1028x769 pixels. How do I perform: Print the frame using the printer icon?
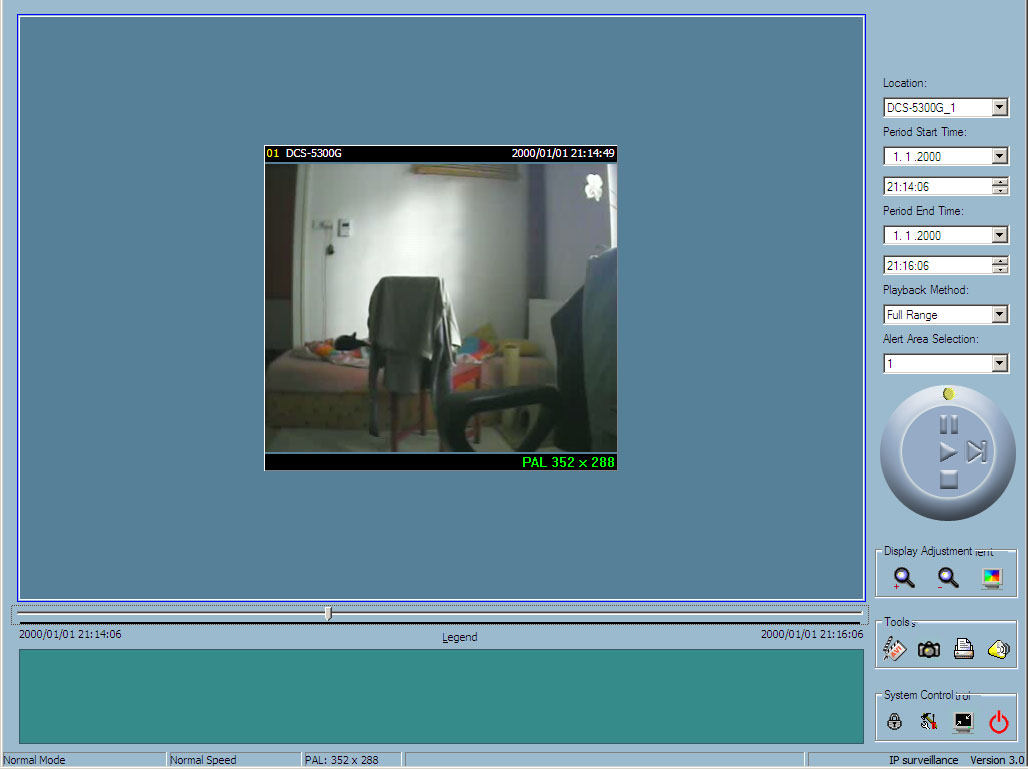pyautogui.click(x=964, y=650)
